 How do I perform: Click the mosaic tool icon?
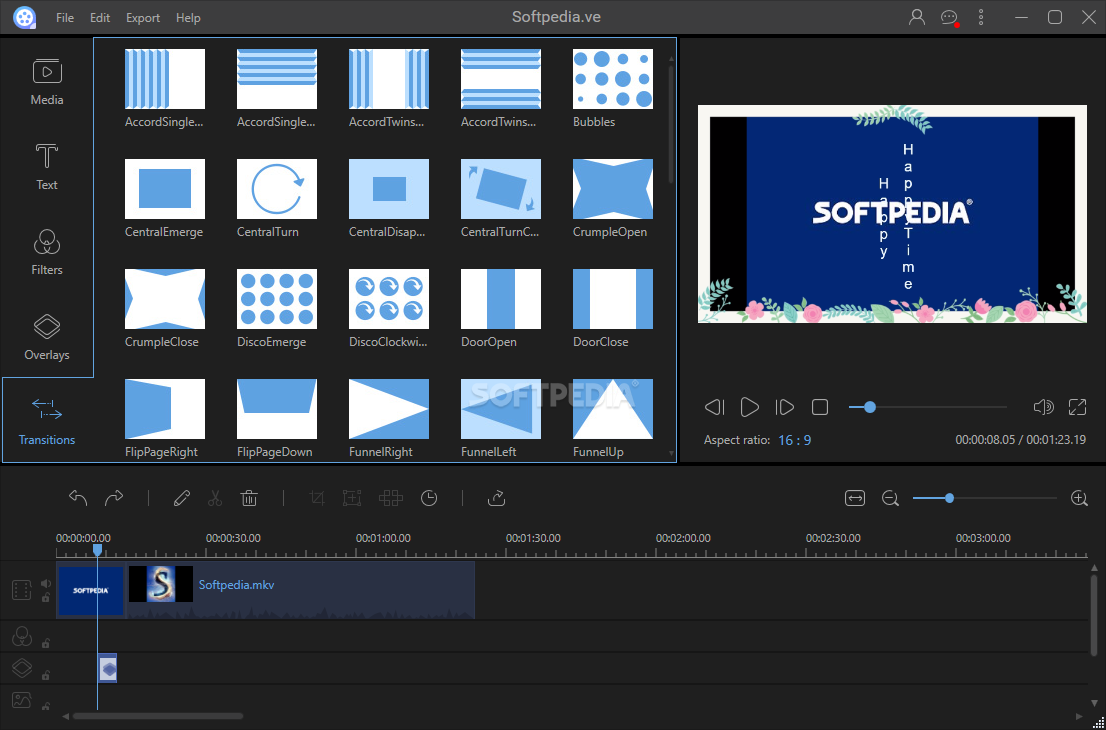point(391,498)
